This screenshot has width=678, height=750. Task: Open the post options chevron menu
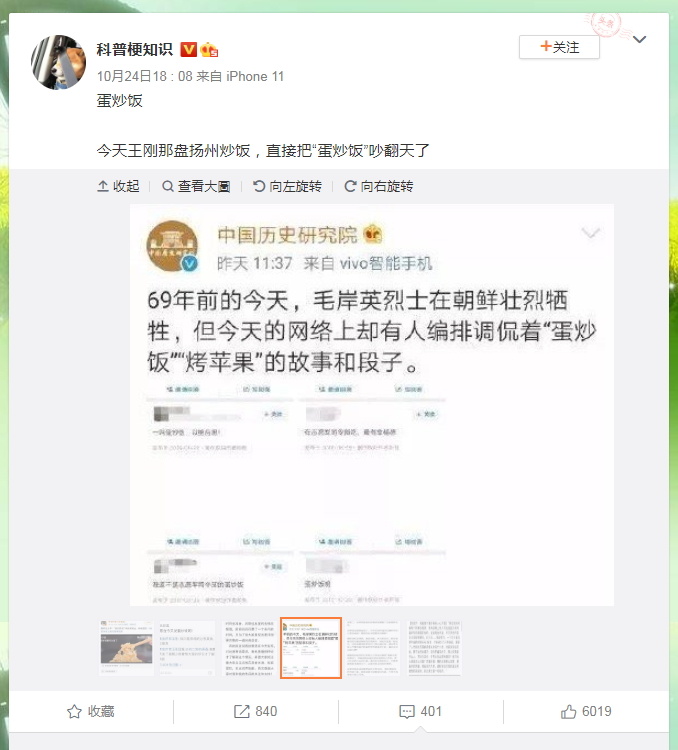click(x=640, y=39)
